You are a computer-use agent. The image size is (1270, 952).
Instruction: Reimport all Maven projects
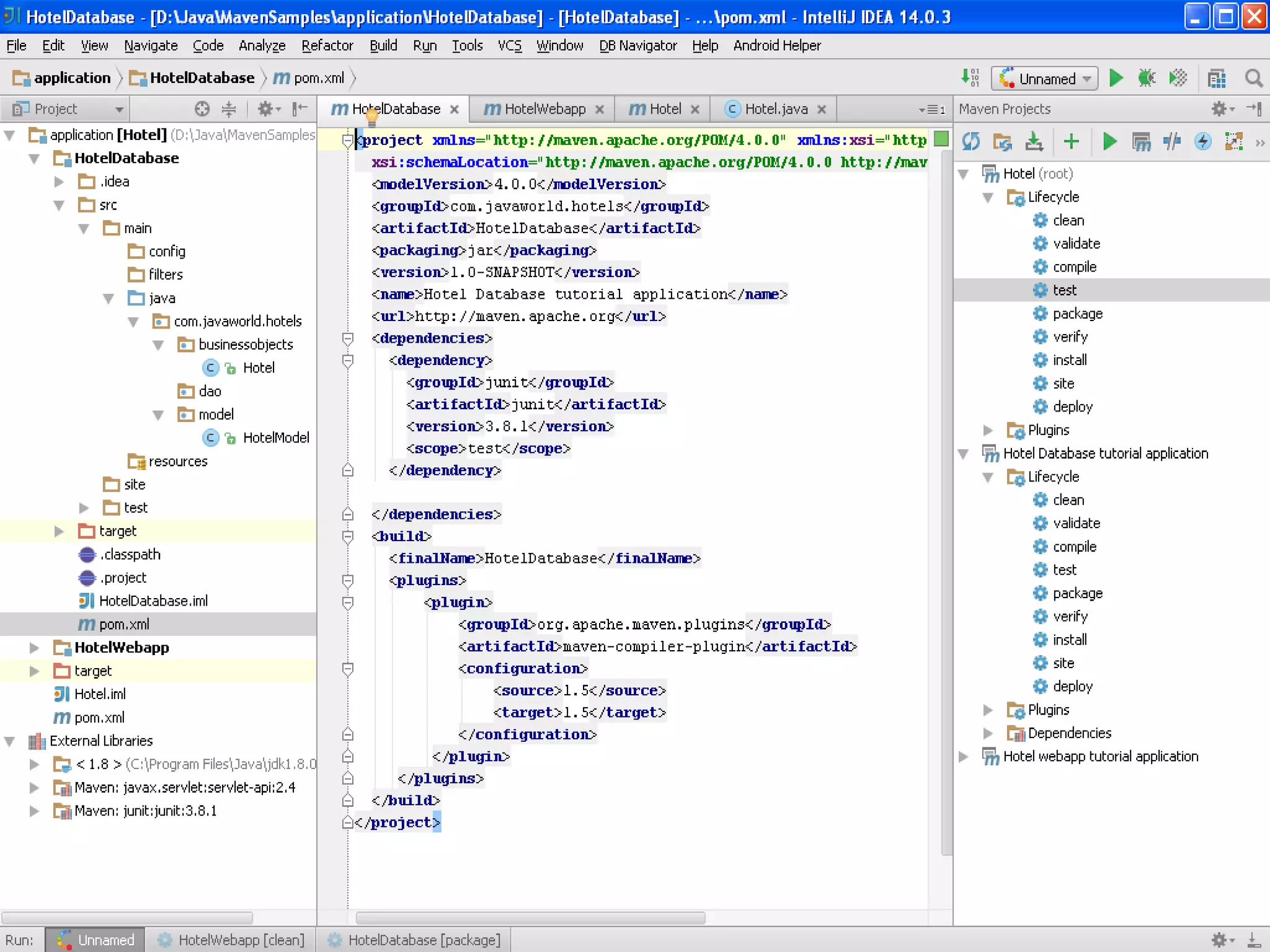tap(971, 142)
